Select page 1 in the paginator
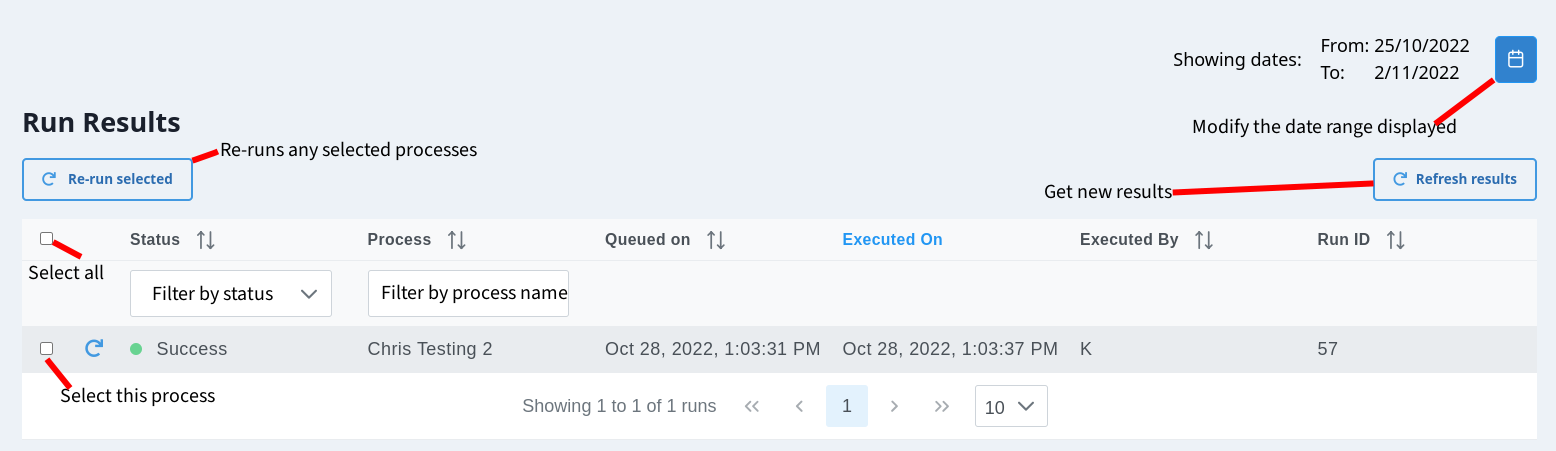This screenshot has height=451, width=1556. [x=847, y=406]
